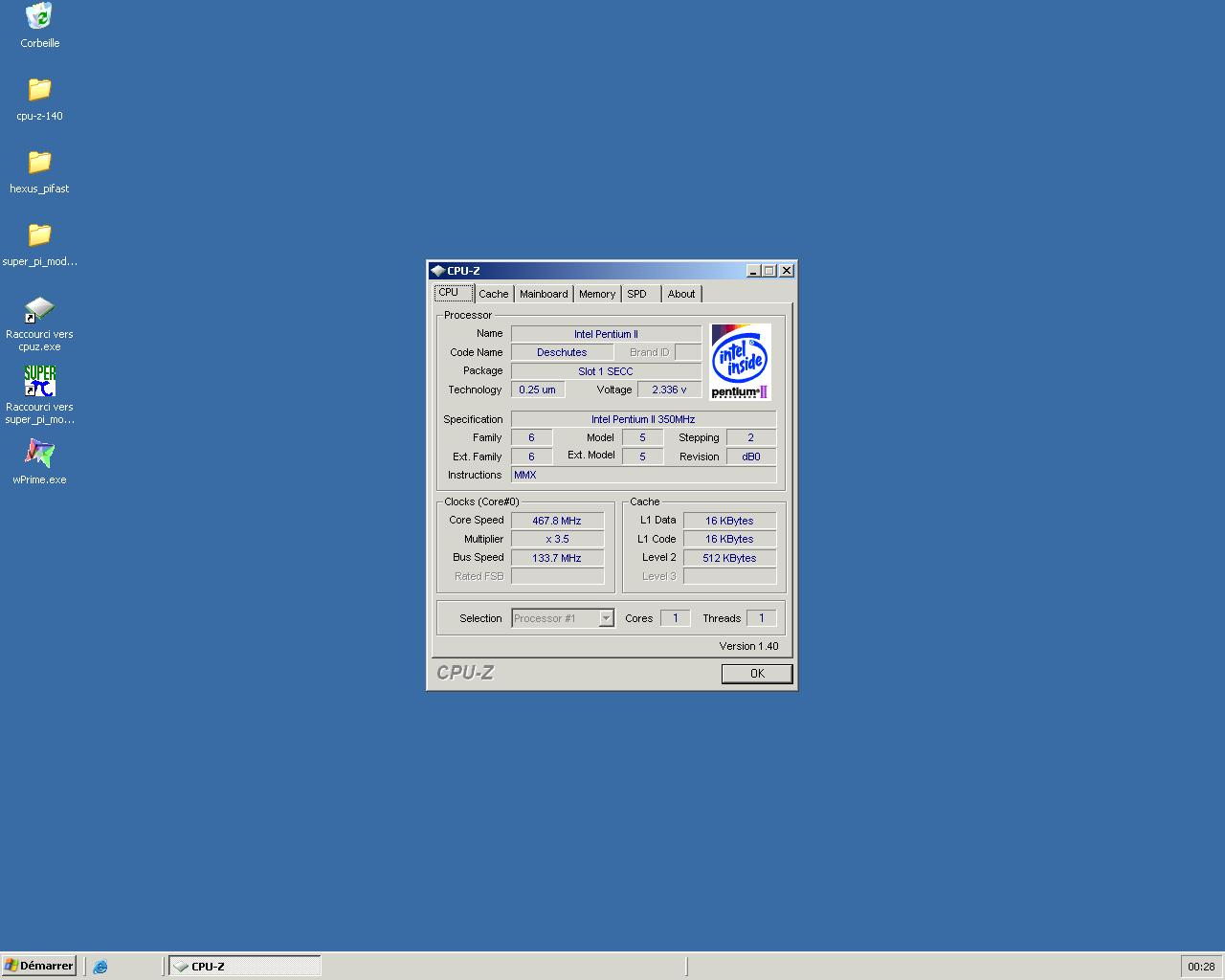The width and height of the screenshot is (1225, 980).
Task: Click the Intel Inside Pentium II logo
Action: pos(741,362)
